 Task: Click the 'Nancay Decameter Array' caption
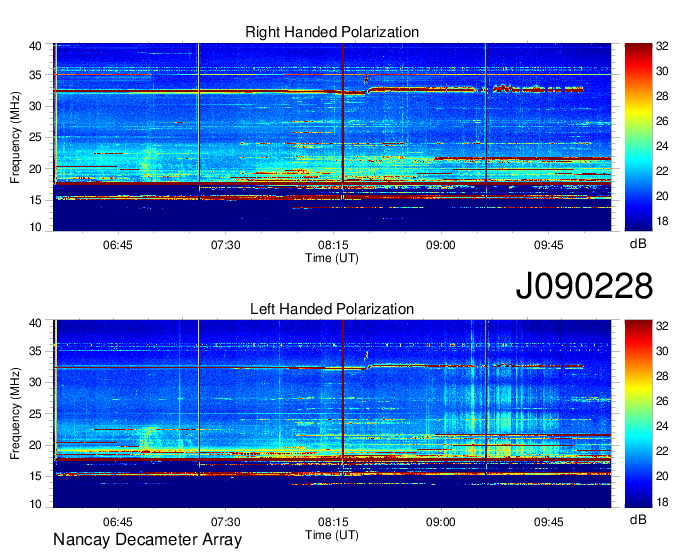(147, 540)
